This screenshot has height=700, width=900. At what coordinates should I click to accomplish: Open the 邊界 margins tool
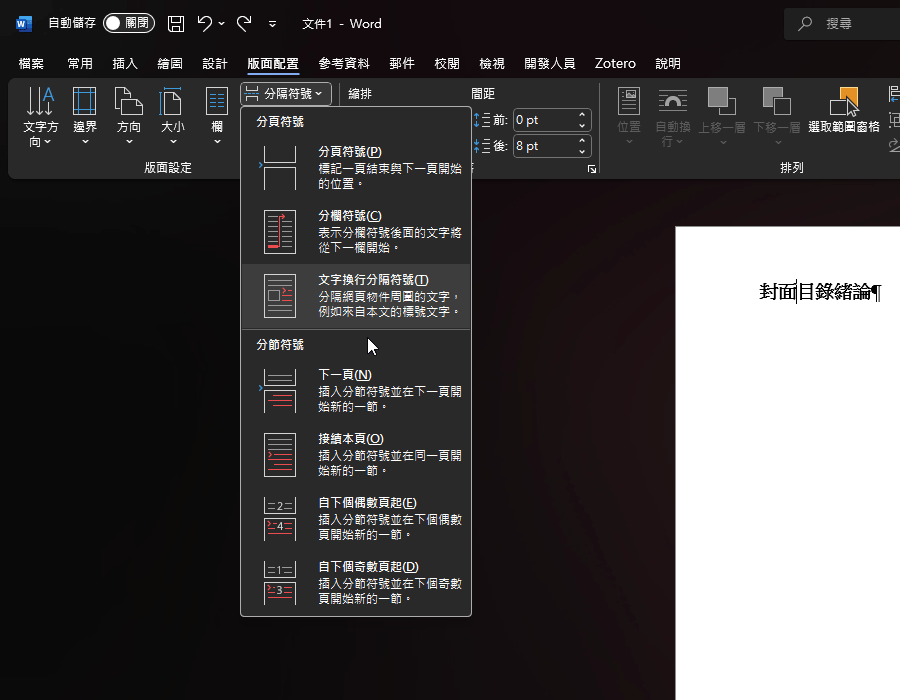tap(85, 116)
